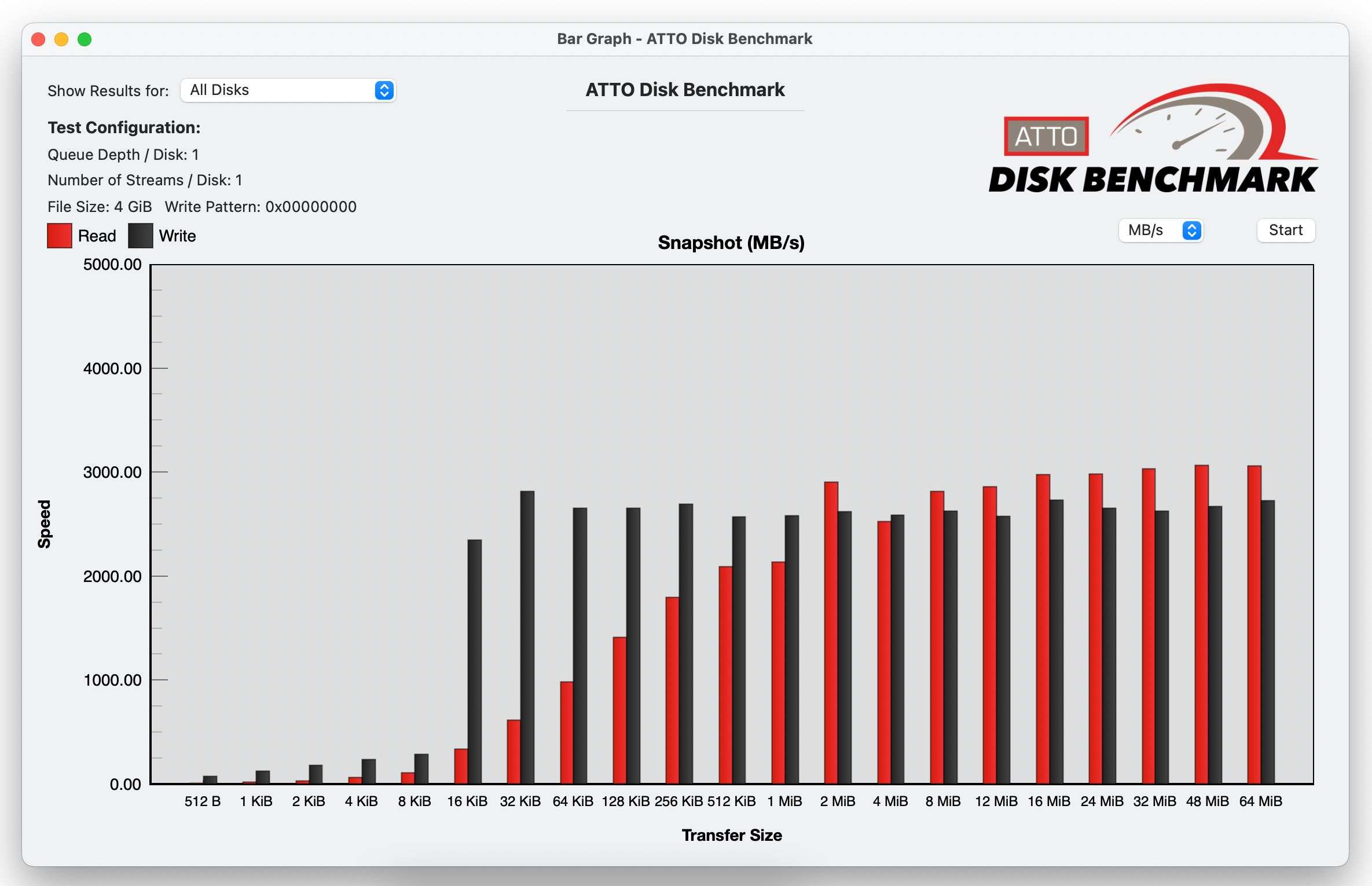Click the 12 MiB axis label
Screen dimensions: 1372x886
pos(996,801)
